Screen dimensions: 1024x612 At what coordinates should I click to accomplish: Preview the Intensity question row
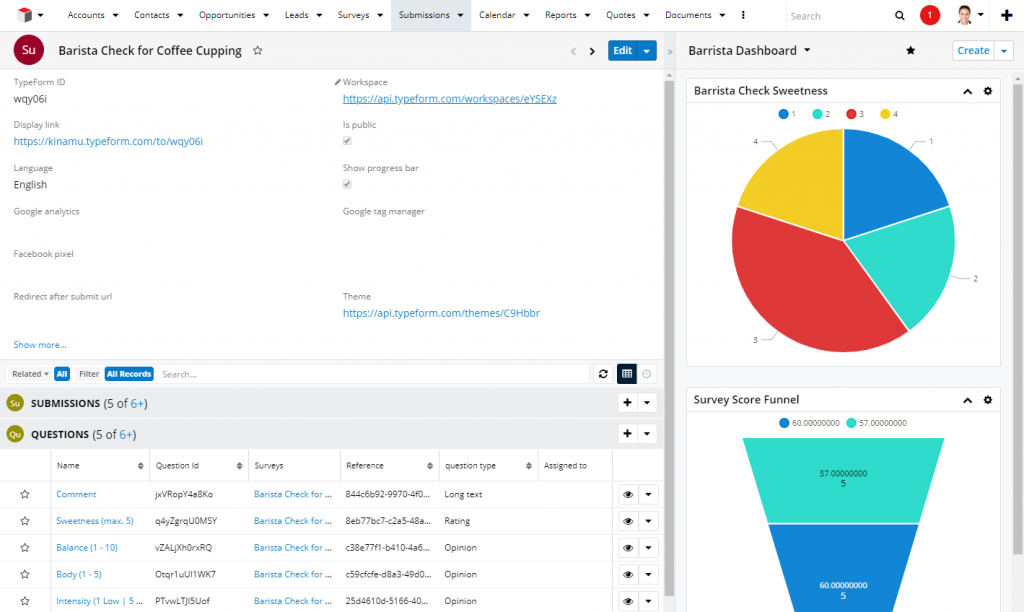(x=628, y=601)
